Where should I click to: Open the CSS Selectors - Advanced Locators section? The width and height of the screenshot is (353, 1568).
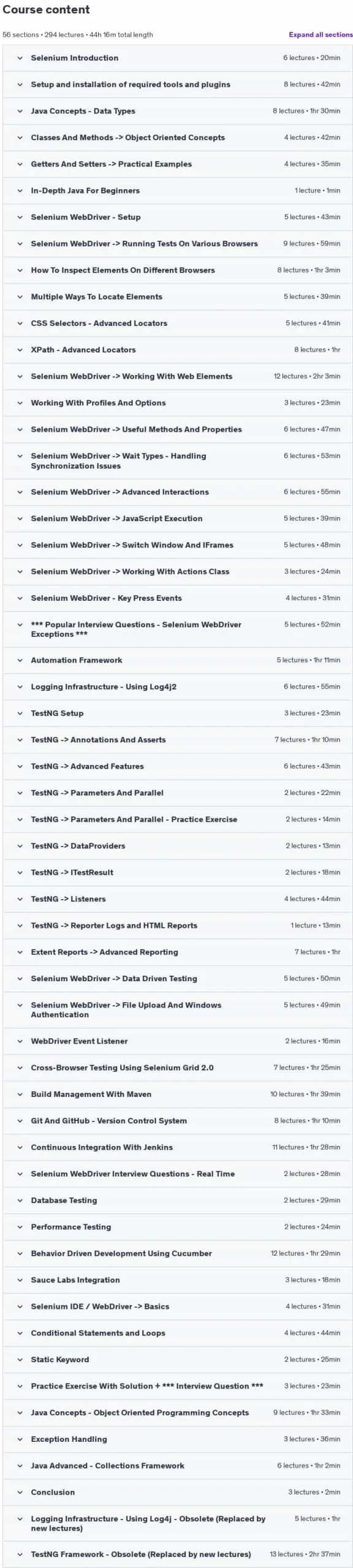coord(178,323)
